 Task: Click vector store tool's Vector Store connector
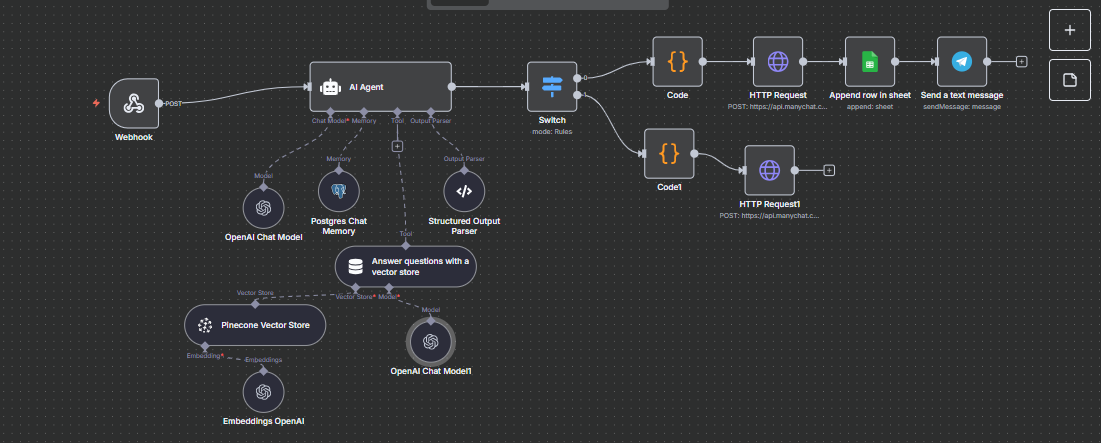355,287
